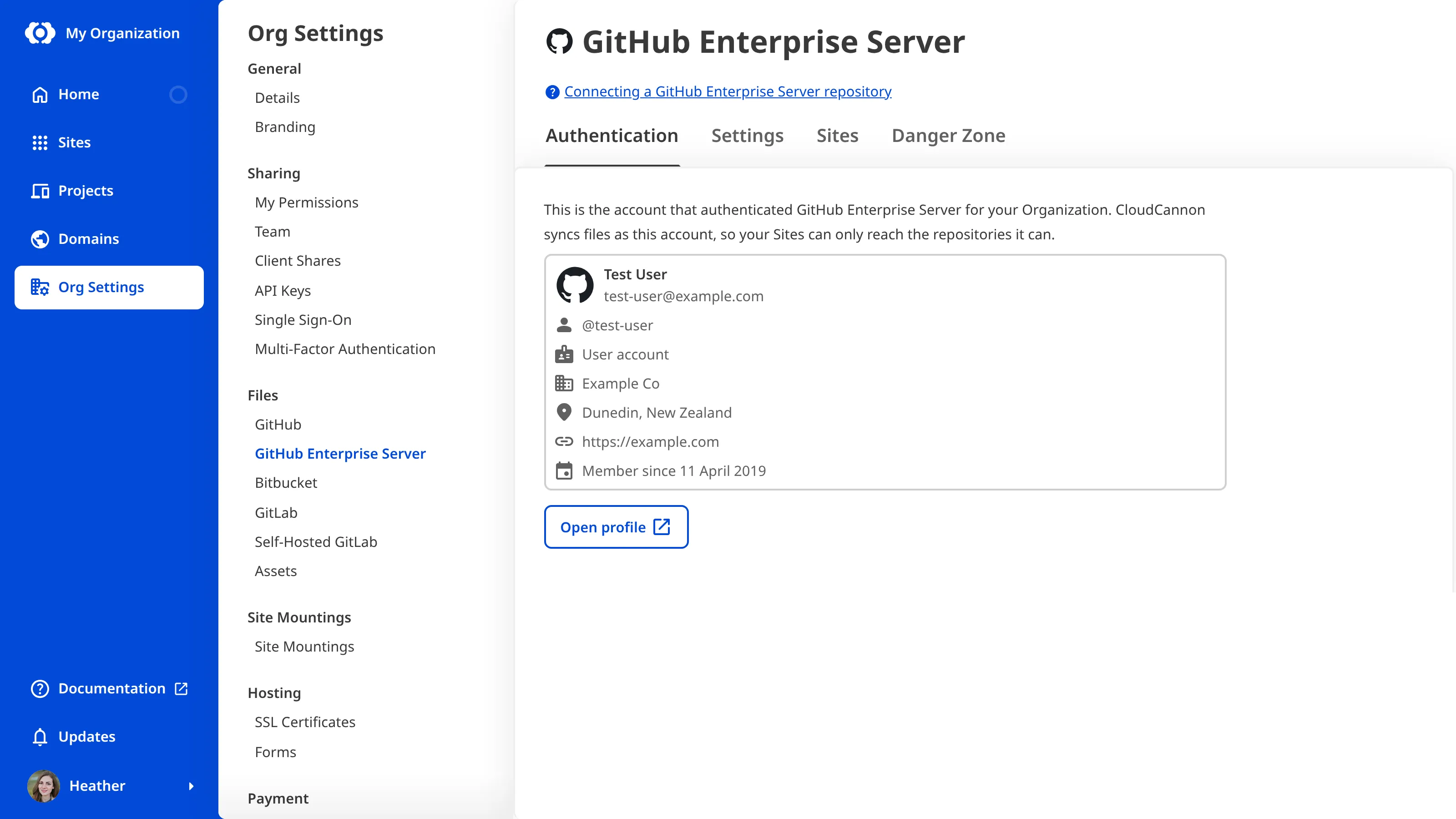Click the Org Settings building icon
Image resolution: width=1456 pixels, height=819 pixels.
pyautogui.click(x=40, y=287)
